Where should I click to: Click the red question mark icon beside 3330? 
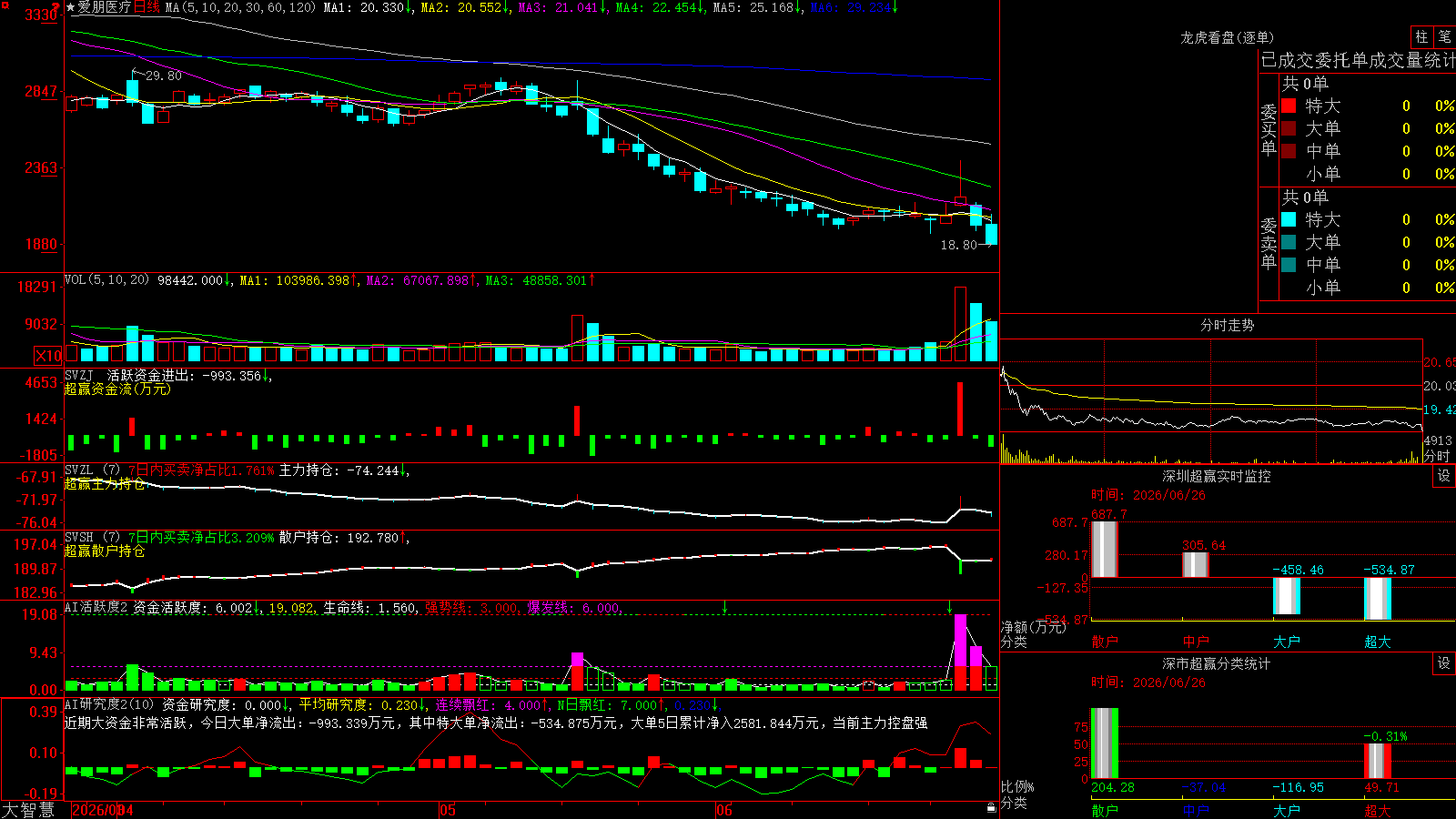pyautogui.click(x=56, y=7)
